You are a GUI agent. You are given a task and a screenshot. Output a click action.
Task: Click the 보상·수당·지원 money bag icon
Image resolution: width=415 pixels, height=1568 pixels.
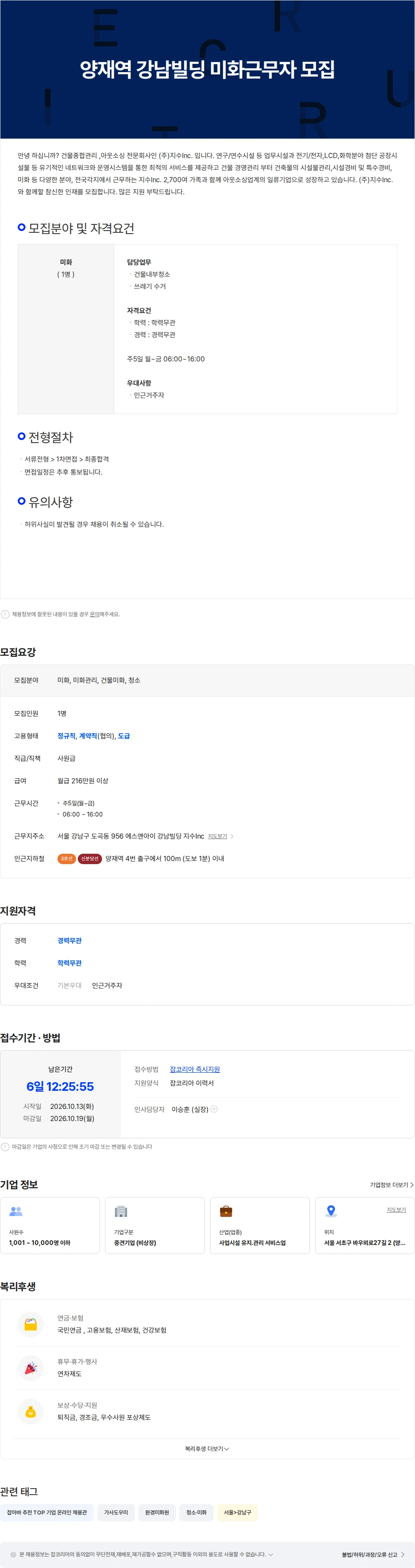tap(30, 1412)
